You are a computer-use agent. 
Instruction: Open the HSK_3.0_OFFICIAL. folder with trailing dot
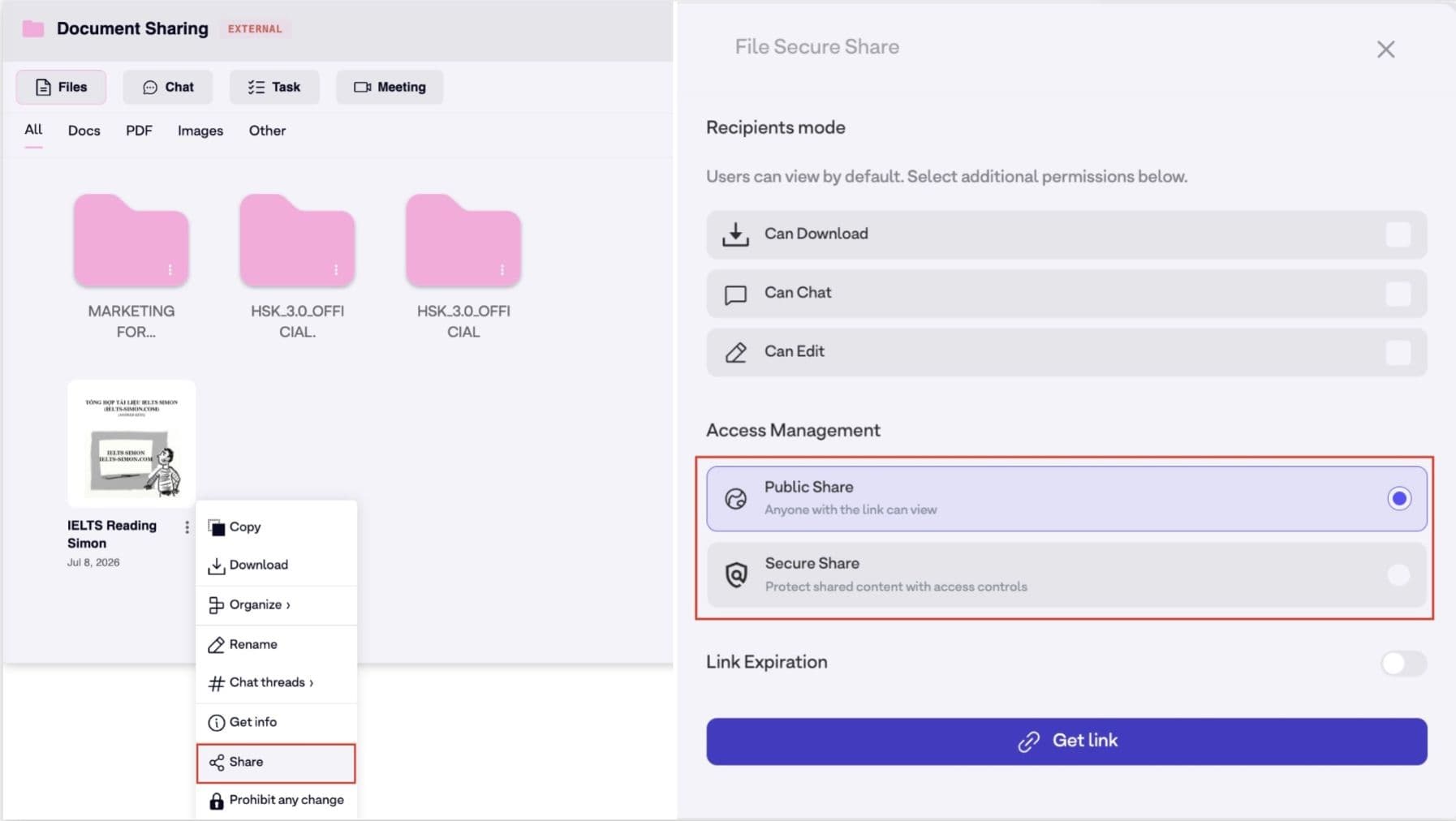[297, 240]
